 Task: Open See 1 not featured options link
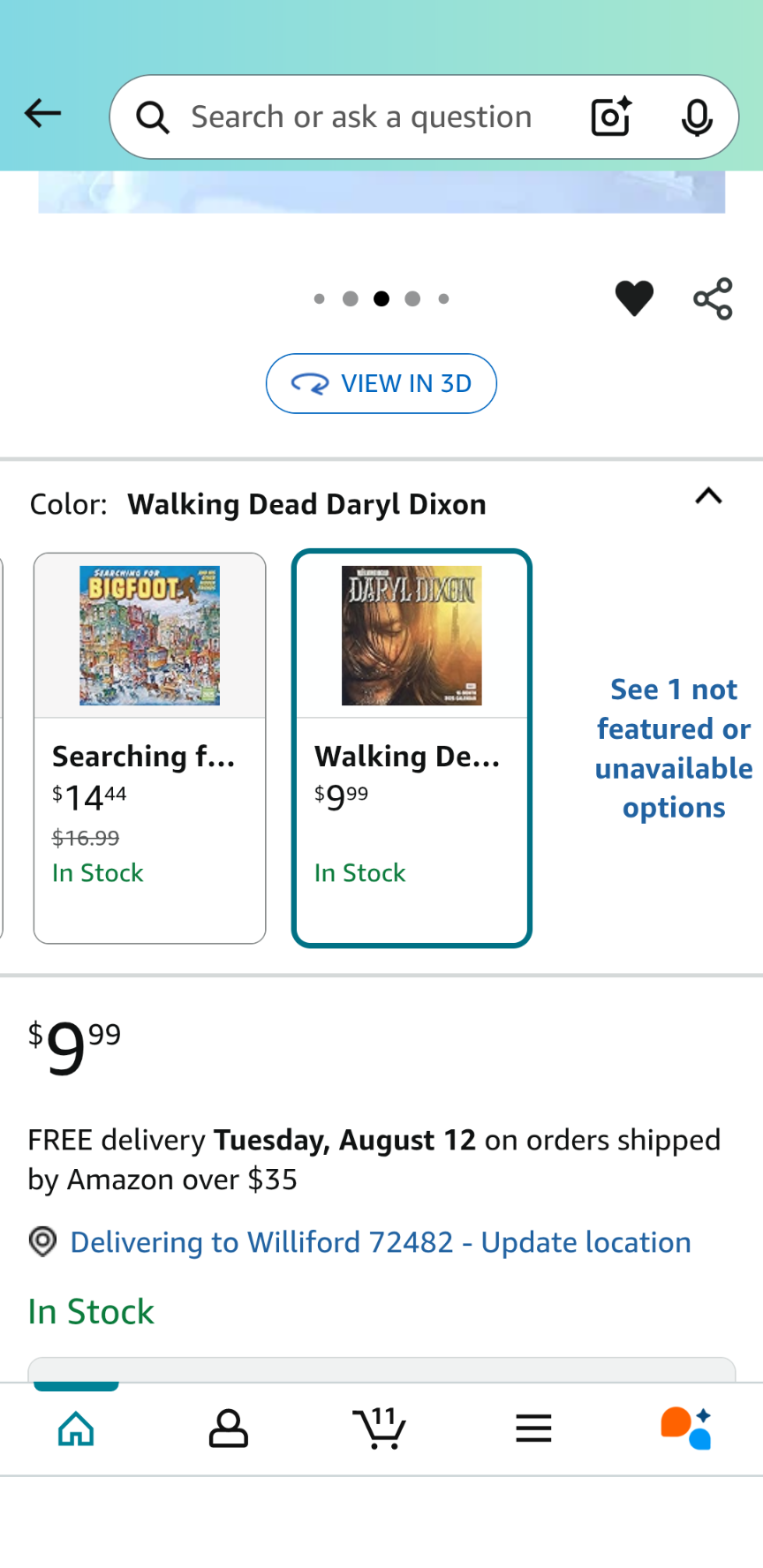coord(674,748)
